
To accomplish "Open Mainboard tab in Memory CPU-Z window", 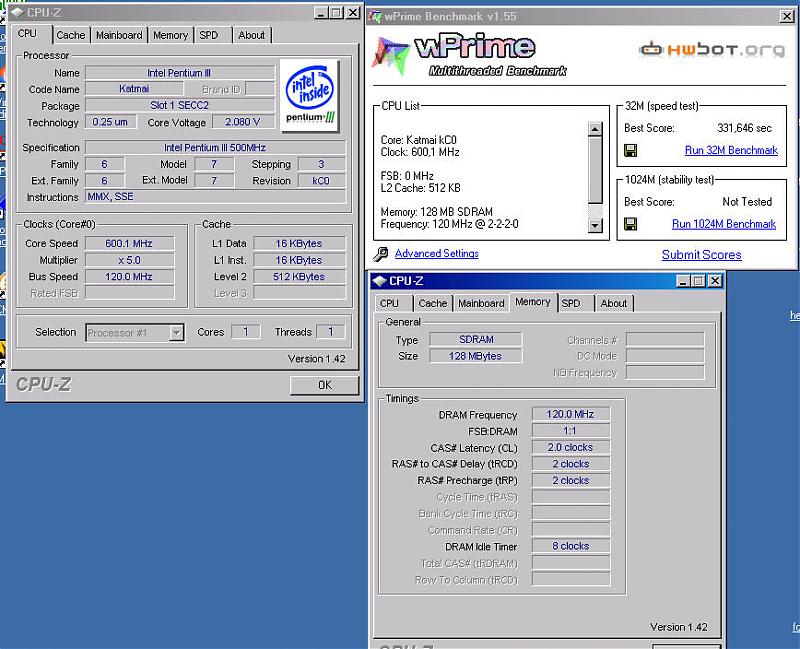I will [x=481, y=303].
